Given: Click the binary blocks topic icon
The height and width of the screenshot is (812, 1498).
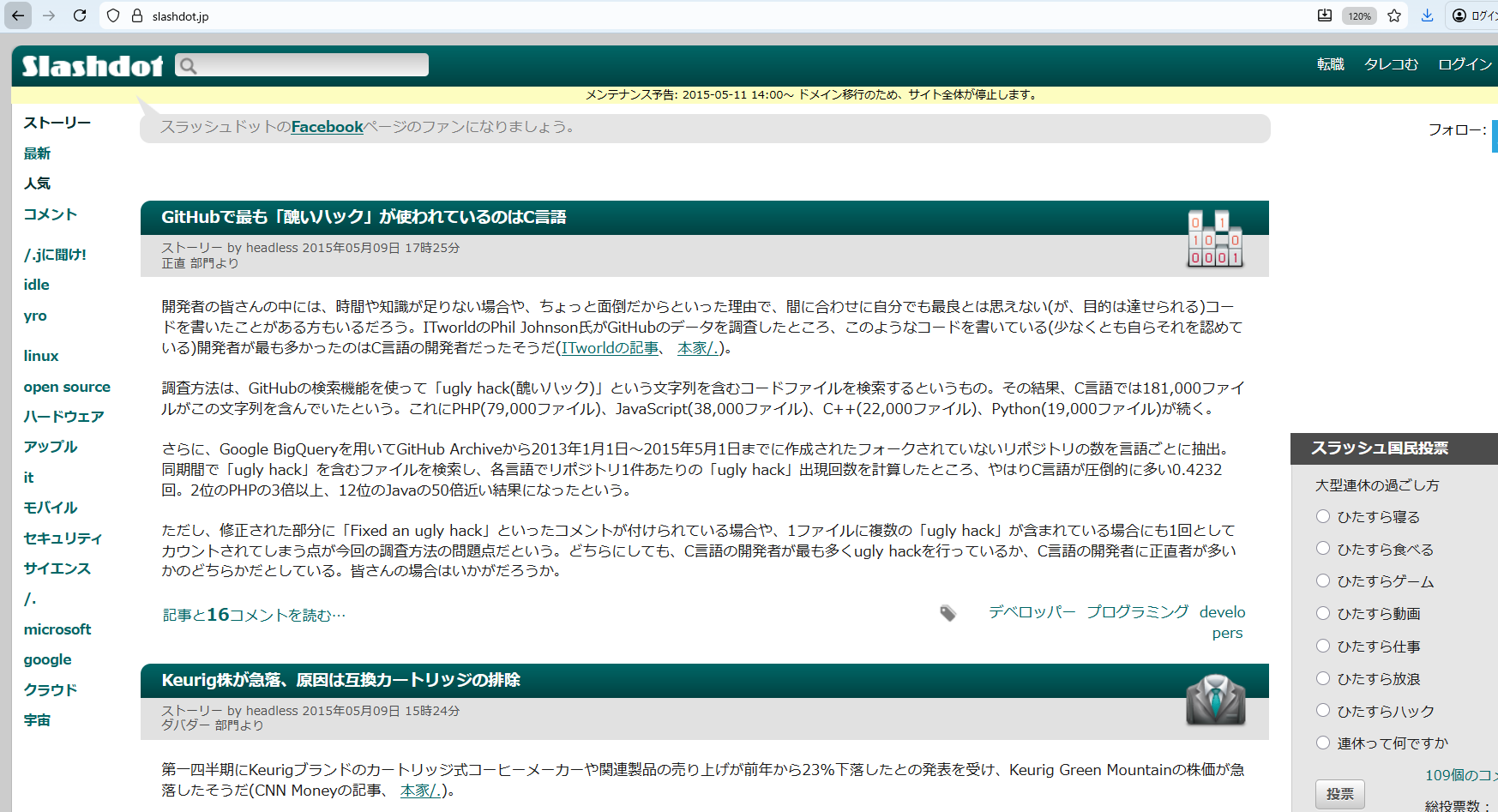Looking at the screenshot, I should pyautogui.click(x=1214, y=239).
